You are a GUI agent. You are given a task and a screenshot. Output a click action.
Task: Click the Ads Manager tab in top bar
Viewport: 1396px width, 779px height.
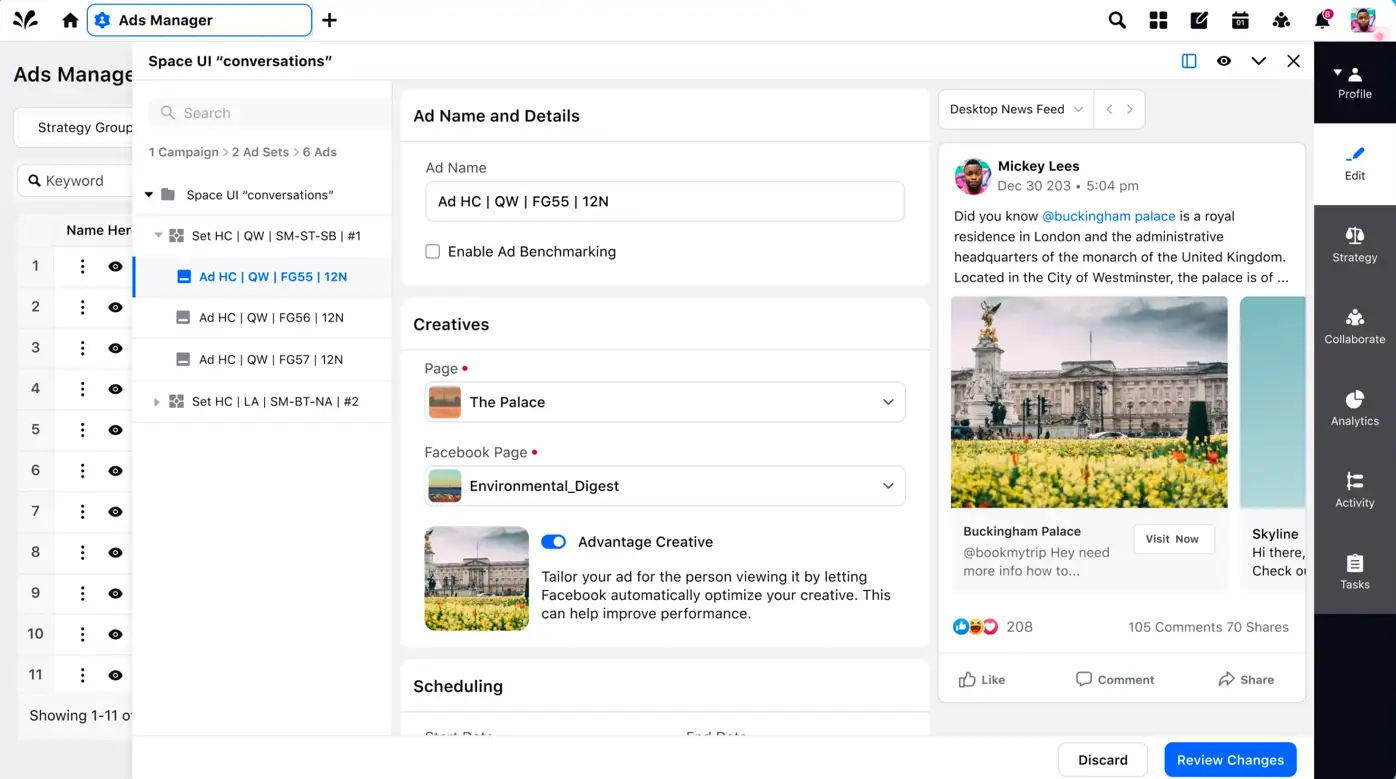click(x=199, y=20)
